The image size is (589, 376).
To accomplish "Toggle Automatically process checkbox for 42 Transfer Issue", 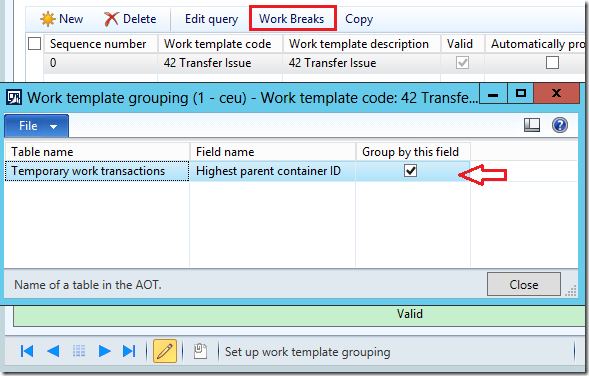I will pos(552,62).
